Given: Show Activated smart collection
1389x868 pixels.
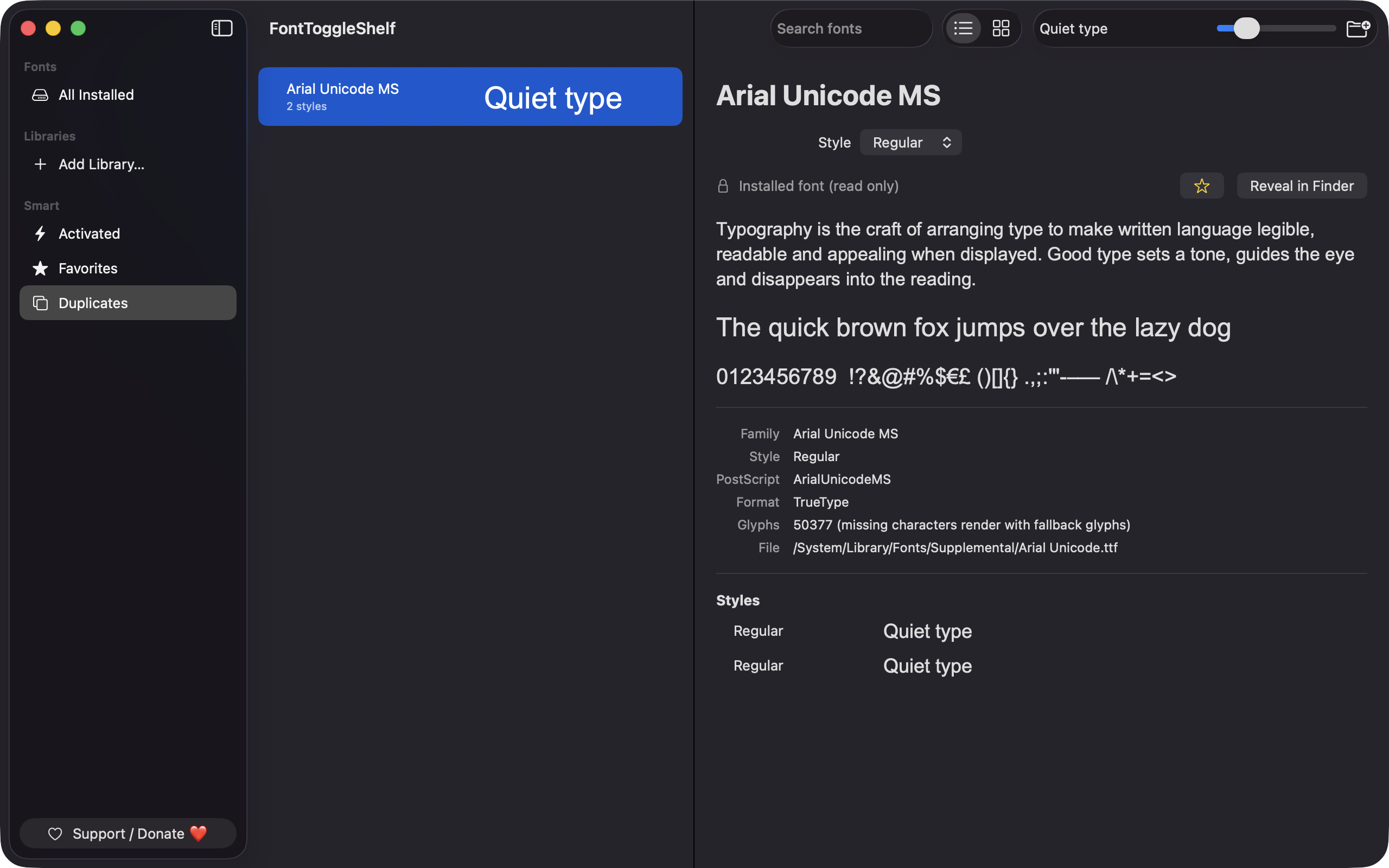Looking at the screenshot, I should [128, 234].
